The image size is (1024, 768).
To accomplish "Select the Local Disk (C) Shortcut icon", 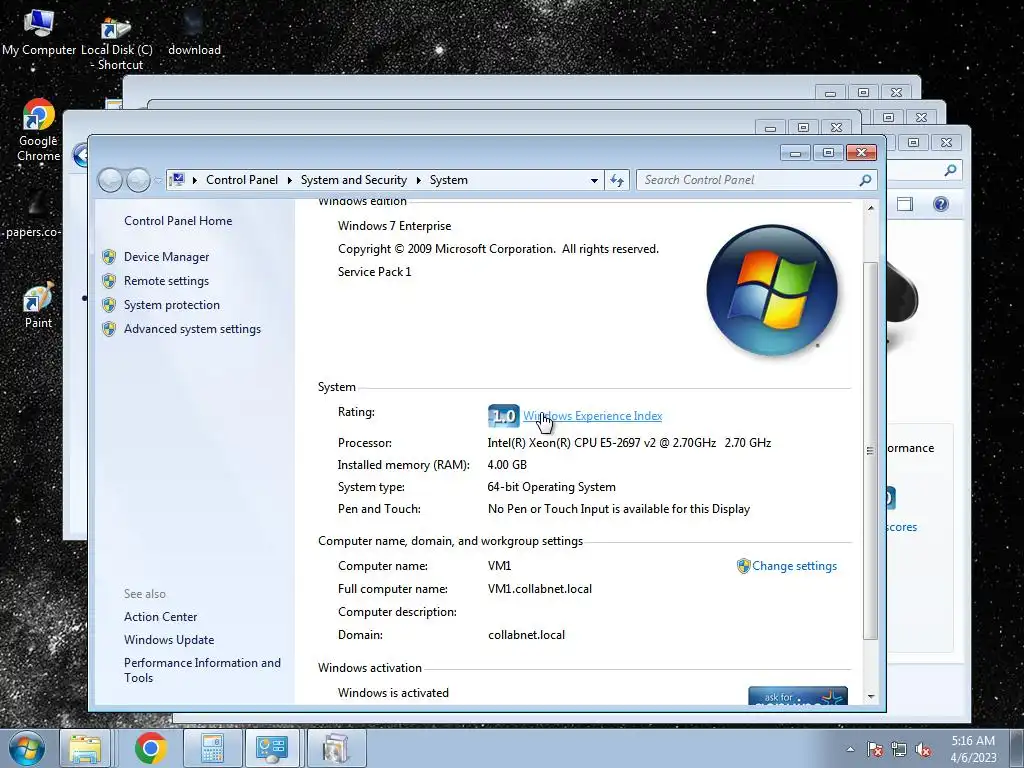I will tap(116, 44).
